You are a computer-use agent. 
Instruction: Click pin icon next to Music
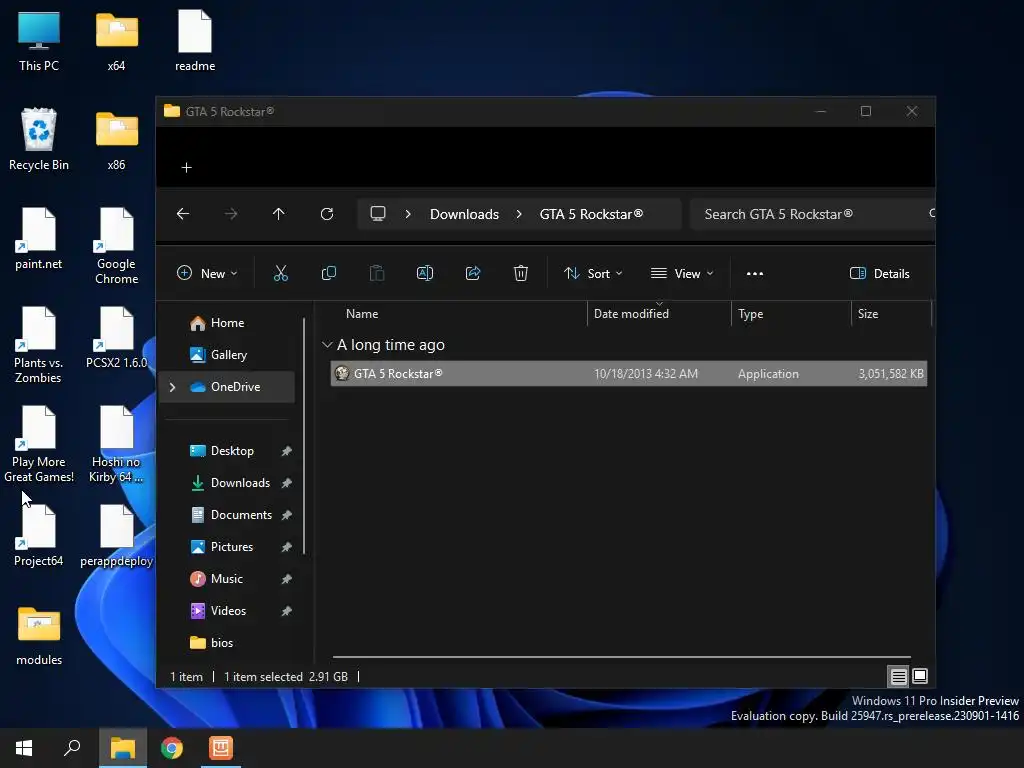(x=286, y=579)
